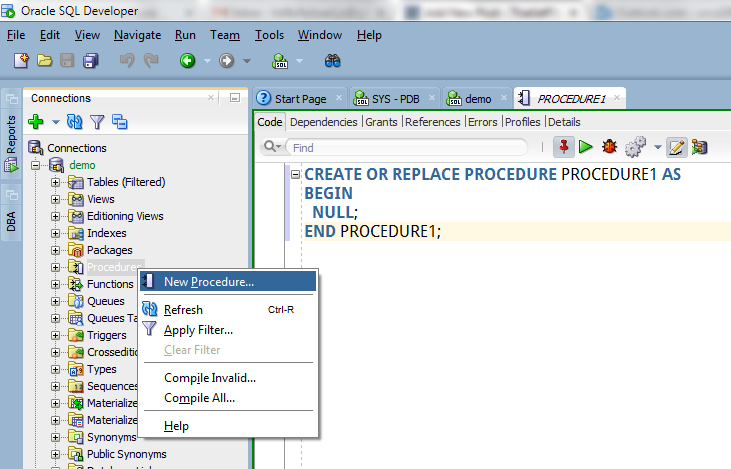
Task: Select the Triggers tree item
Action: pos(107,335)
